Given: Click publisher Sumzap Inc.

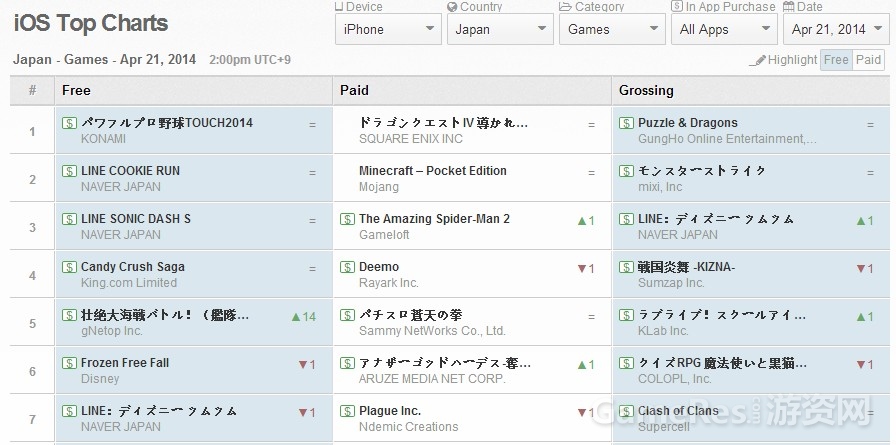Looking at the screenshot, I should 671,283.
